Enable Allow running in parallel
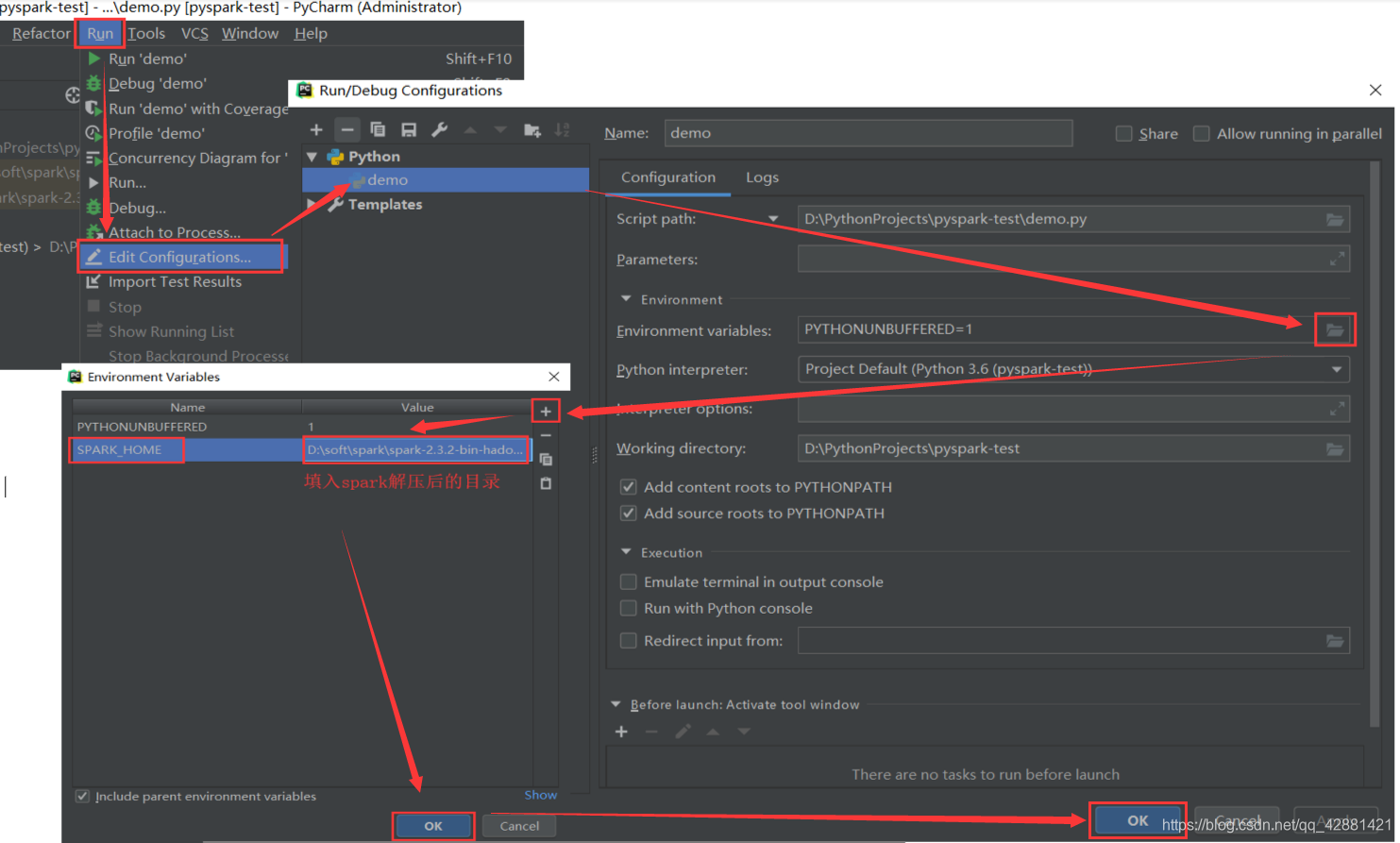 pyautogui.click(x=1202, y=134)
